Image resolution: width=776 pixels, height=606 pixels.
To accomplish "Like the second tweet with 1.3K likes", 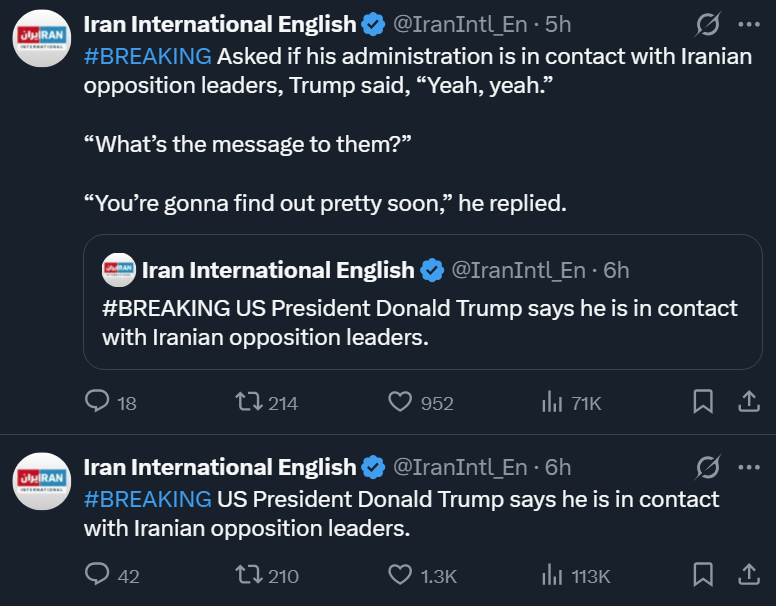I will pos(400,575).
